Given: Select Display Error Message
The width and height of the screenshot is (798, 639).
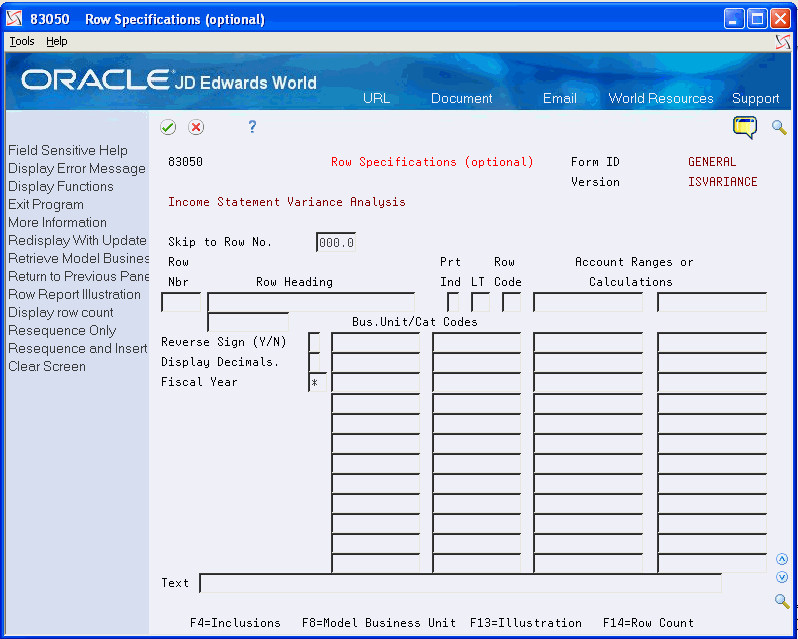Looking at the screenshot, I should point(77,168).
